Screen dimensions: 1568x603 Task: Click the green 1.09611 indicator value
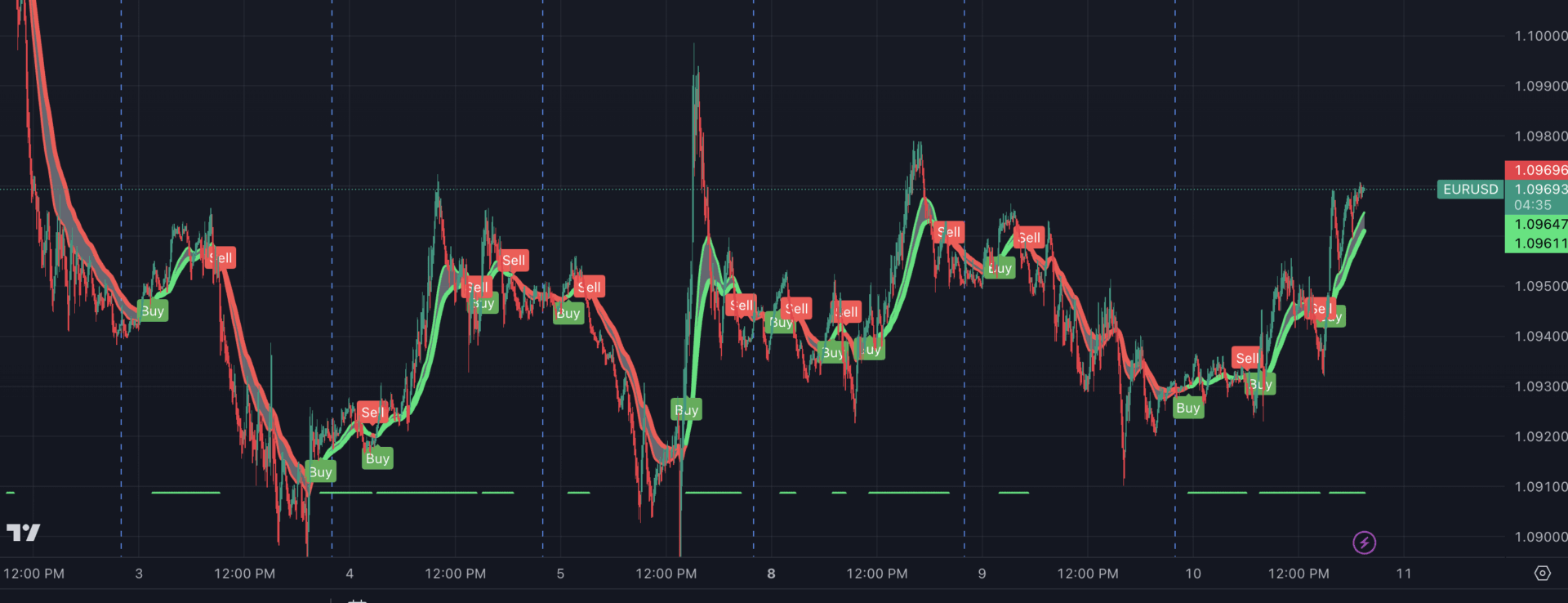[x=1536, y=243]
